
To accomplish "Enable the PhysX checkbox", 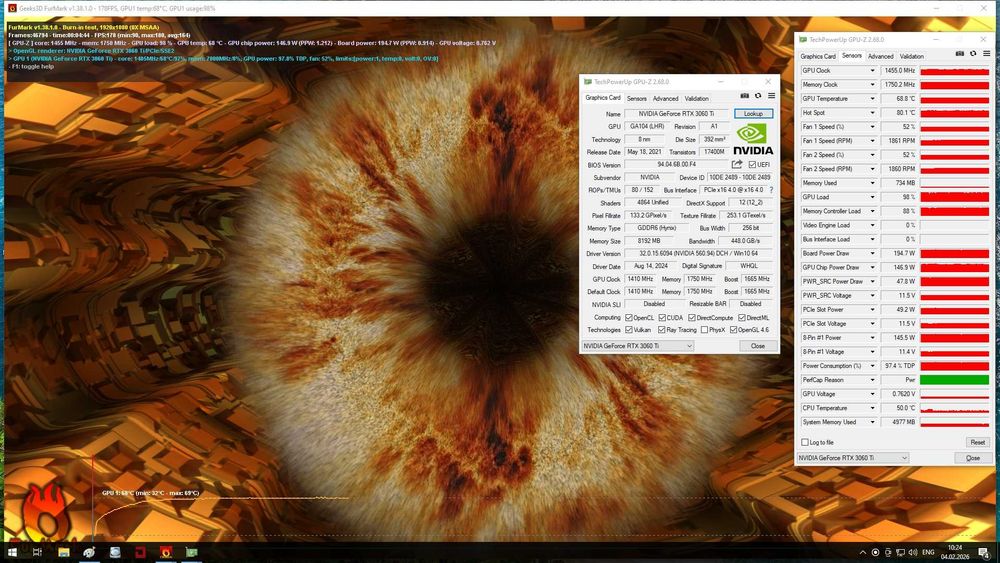I will (703, 330).
